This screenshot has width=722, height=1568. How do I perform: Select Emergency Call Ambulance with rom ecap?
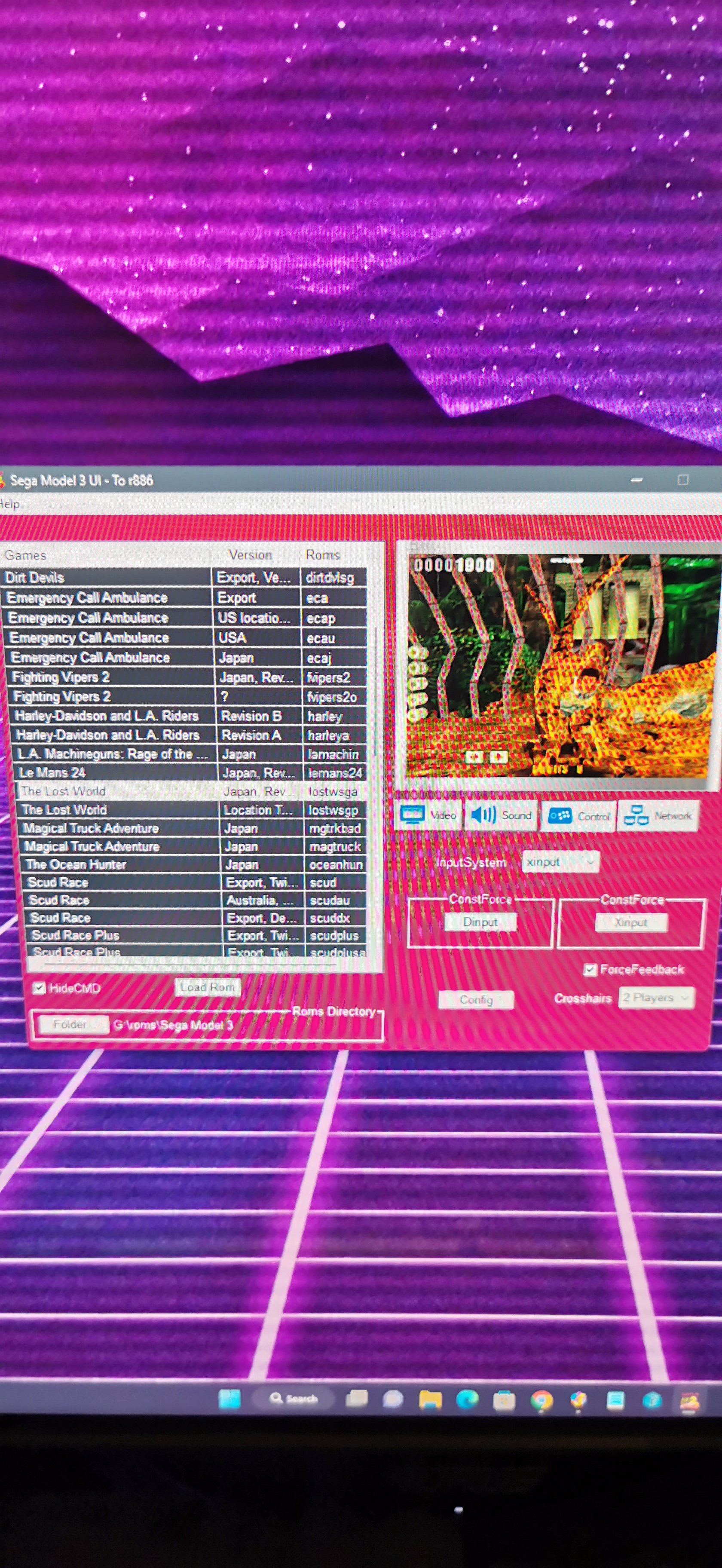(185, 618)
